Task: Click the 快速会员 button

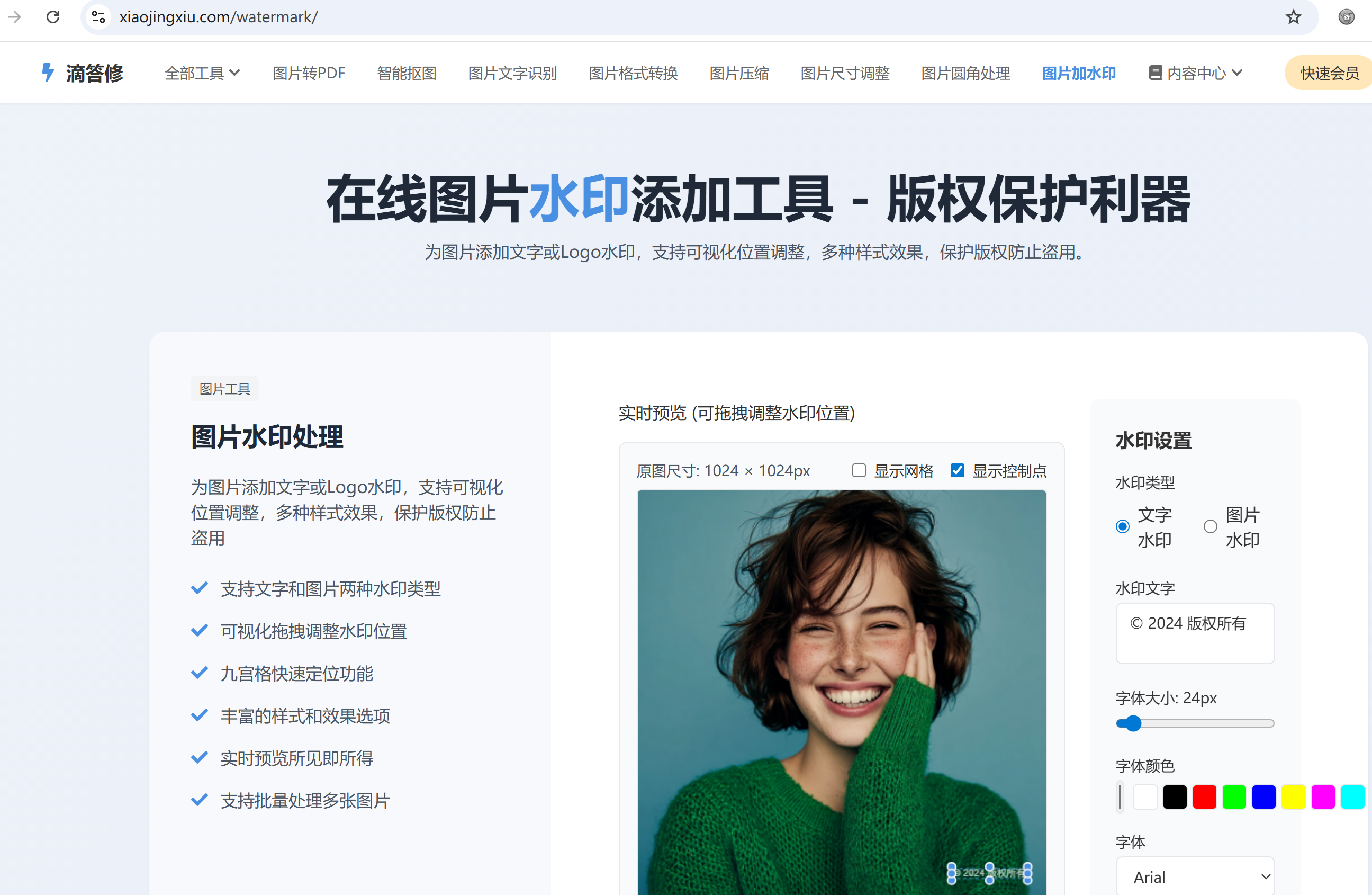Action: [1329, 73]
